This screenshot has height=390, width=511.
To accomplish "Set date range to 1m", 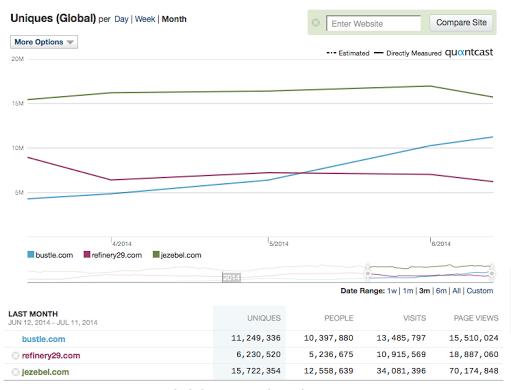I will click(x=408, y=291).
